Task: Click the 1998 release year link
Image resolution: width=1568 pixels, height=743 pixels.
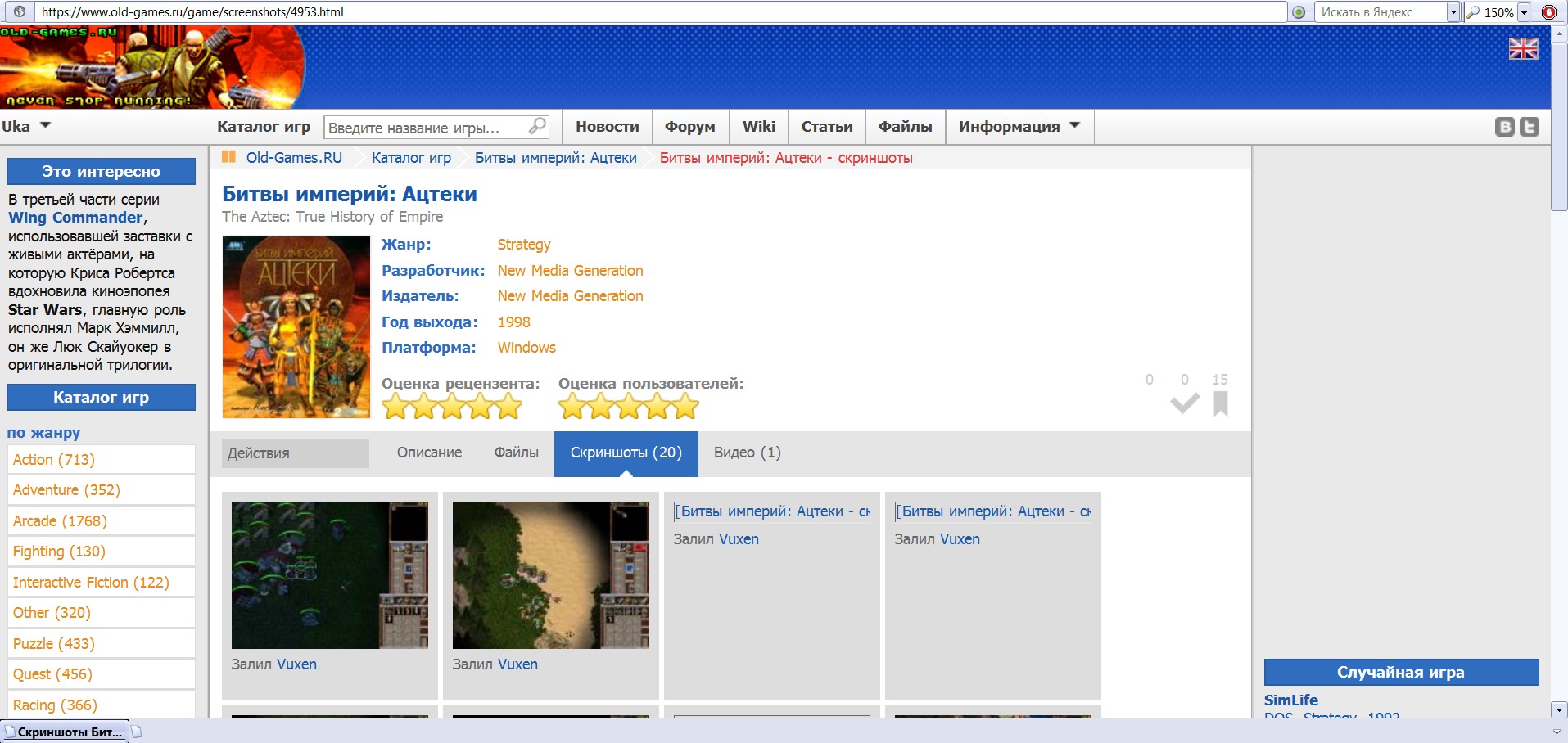Action: point(514,322)
